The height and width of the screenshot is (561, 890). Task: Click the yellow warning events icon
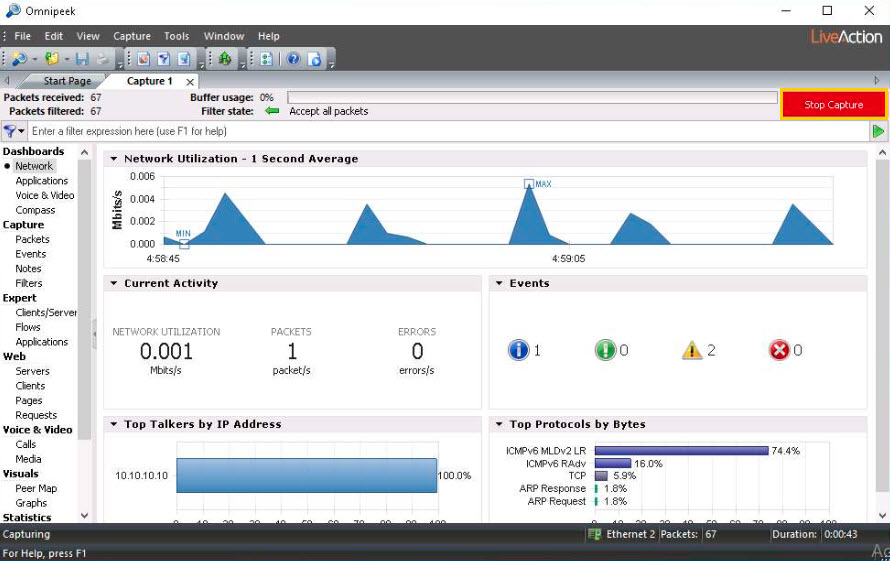[692, 350]
